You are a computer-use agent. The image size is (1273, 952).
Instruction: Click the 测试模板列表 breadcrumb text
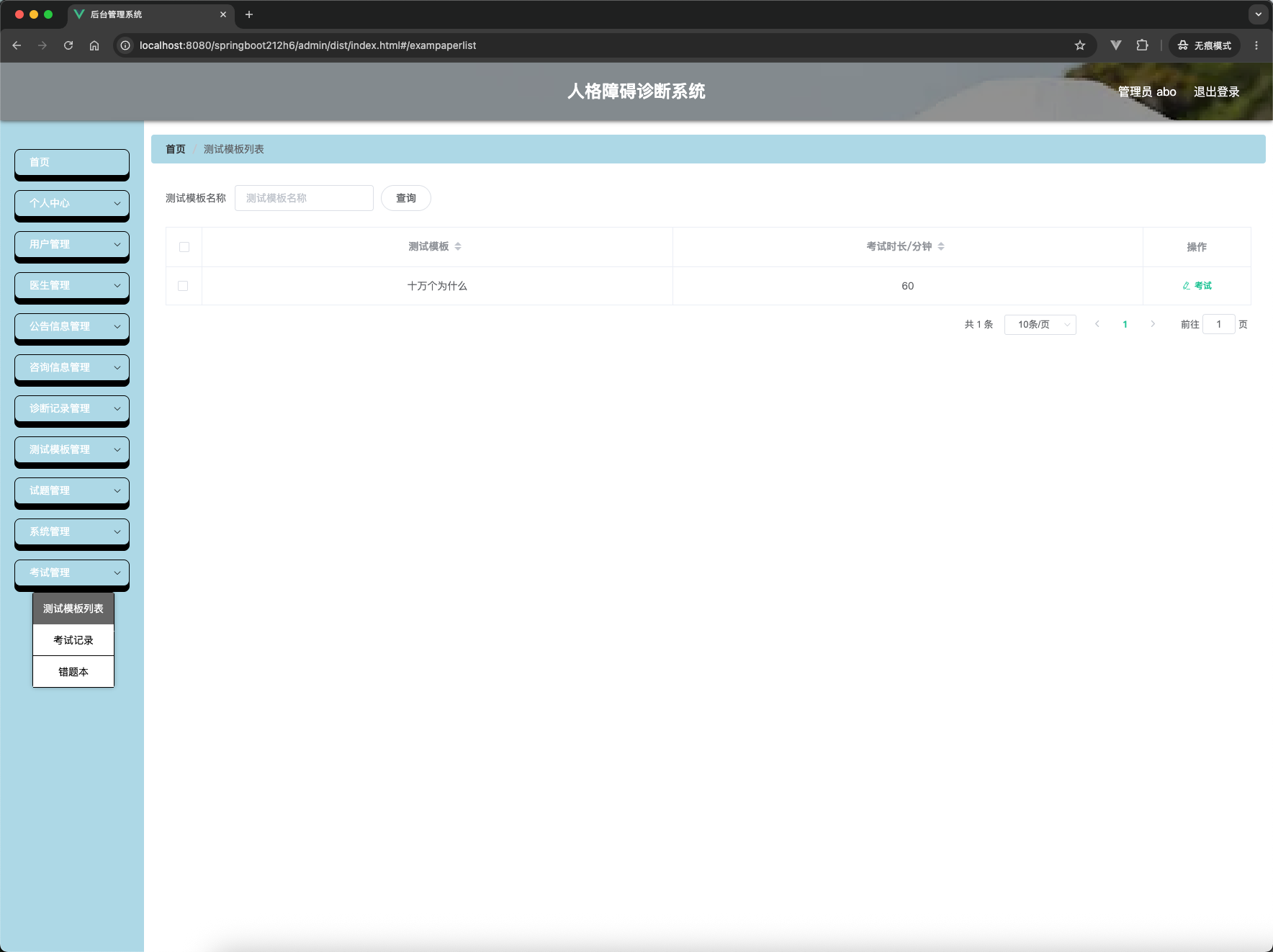tap(234, 149)
